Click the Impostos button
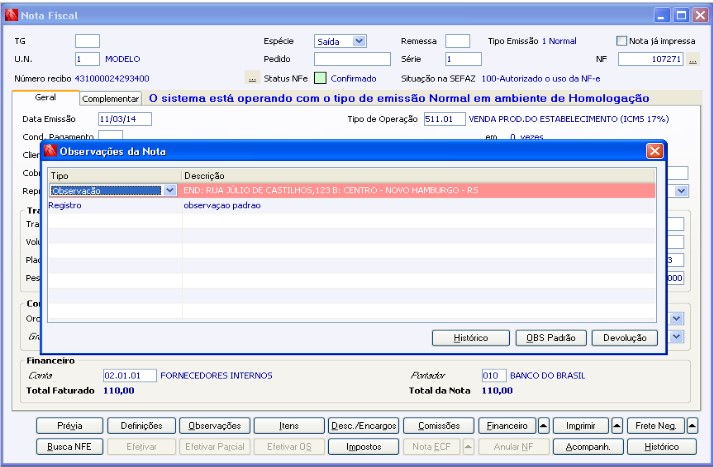The width and height of the screenshot is (713, 467). click(363, 447)
